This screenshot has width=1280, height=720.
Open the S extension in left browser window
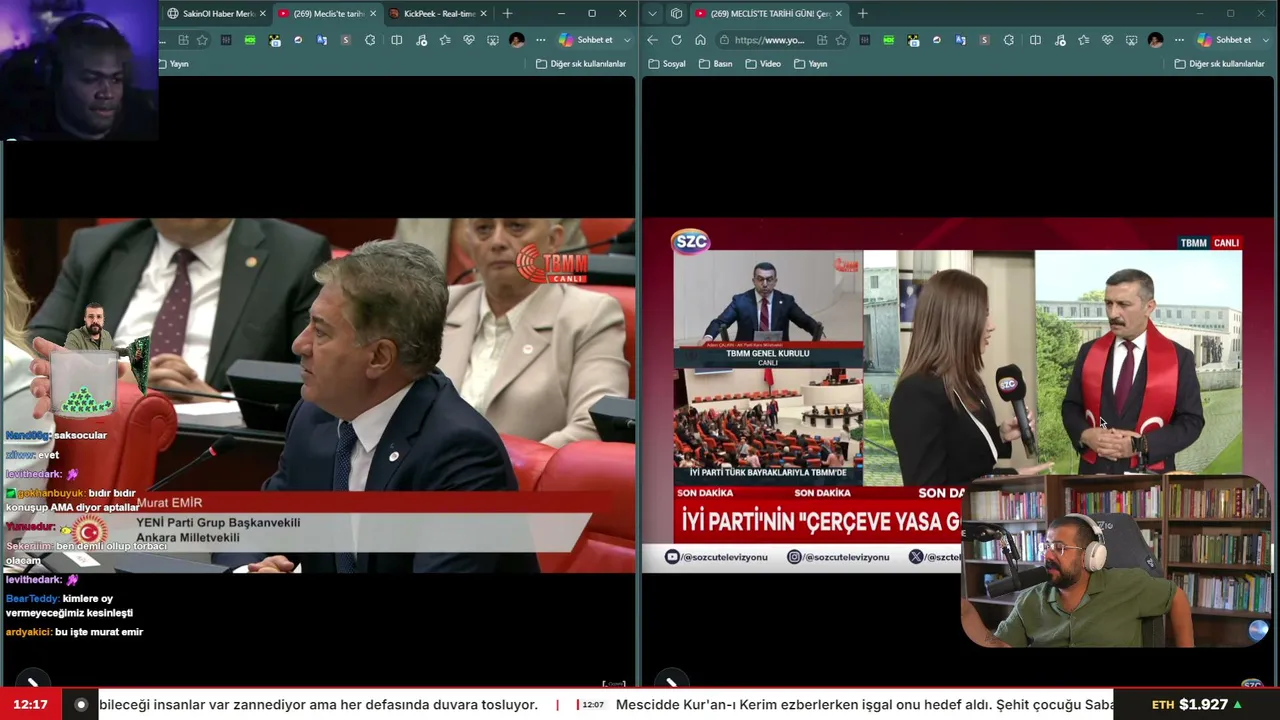point(346,40)
